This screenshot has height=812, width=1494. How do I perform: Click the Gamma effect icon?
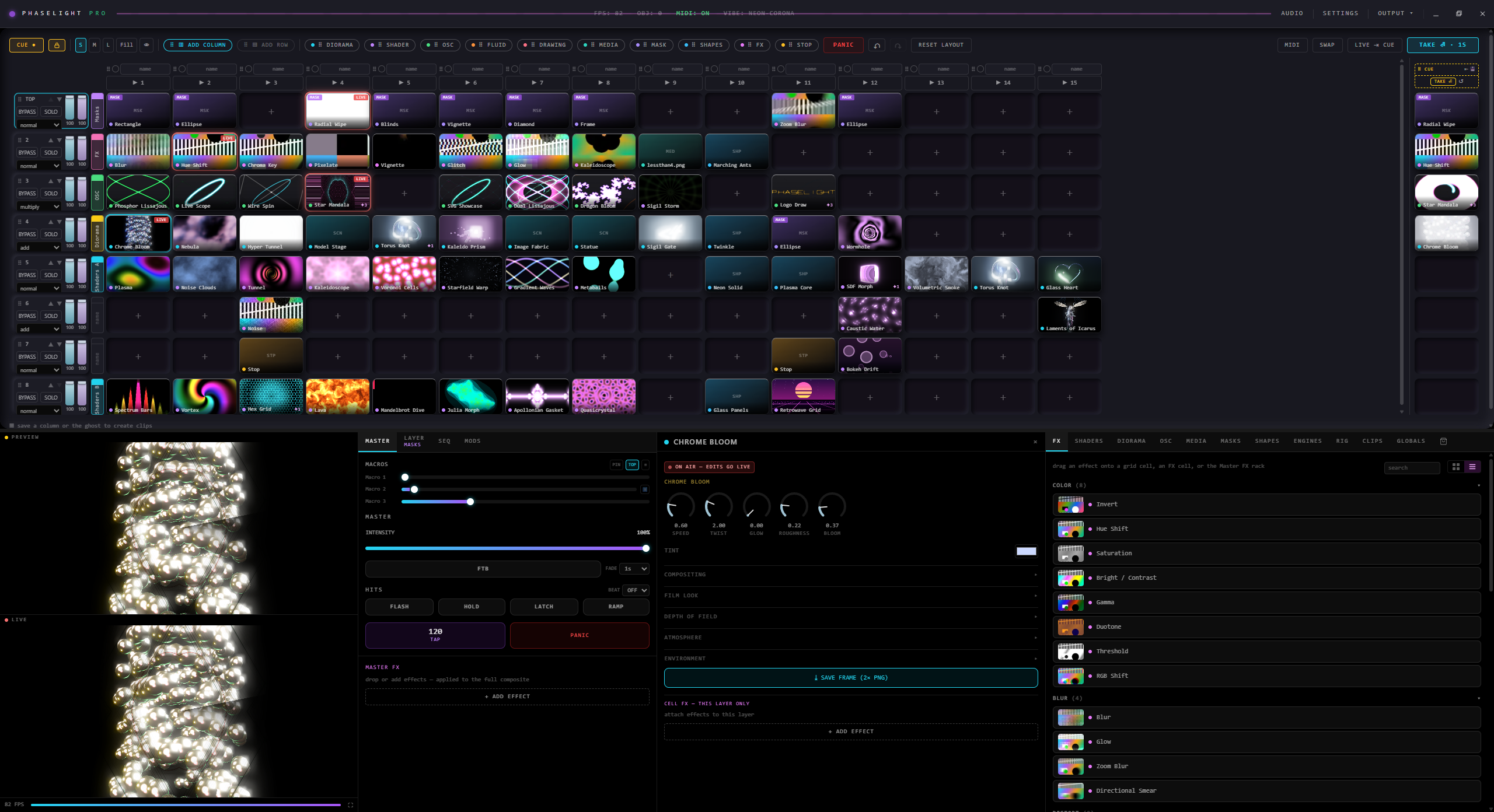pyautogui.click(x=1070, y=603)
